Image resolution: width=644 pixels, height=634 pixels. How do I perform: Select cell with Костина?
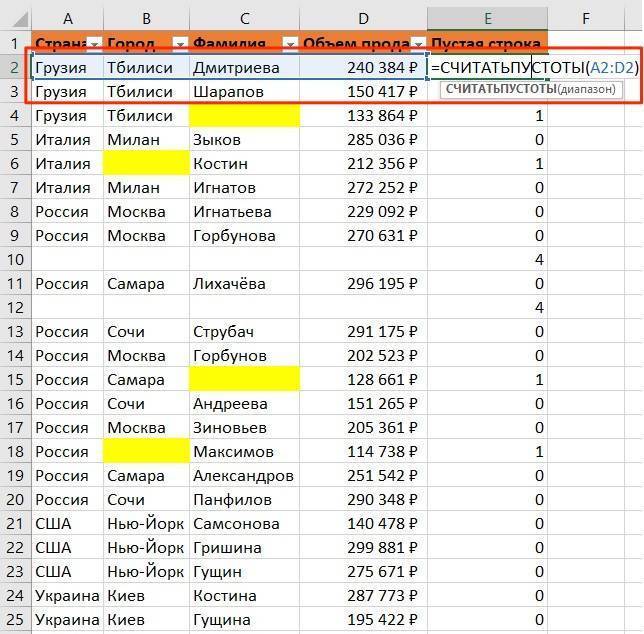pyautogui.click(x=244, y=595)
